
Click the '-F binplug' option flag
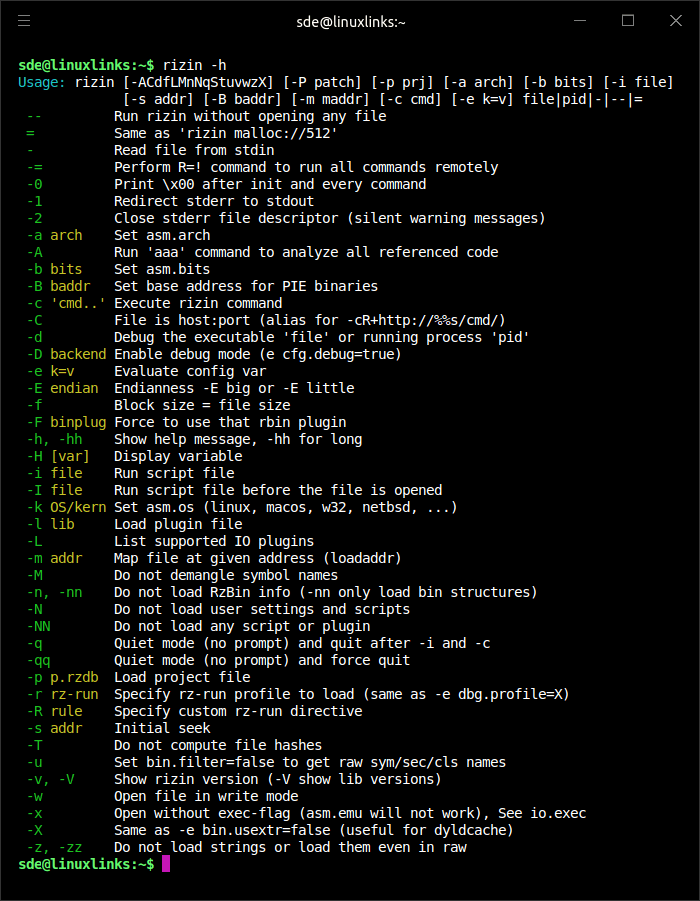coord(63,422)
